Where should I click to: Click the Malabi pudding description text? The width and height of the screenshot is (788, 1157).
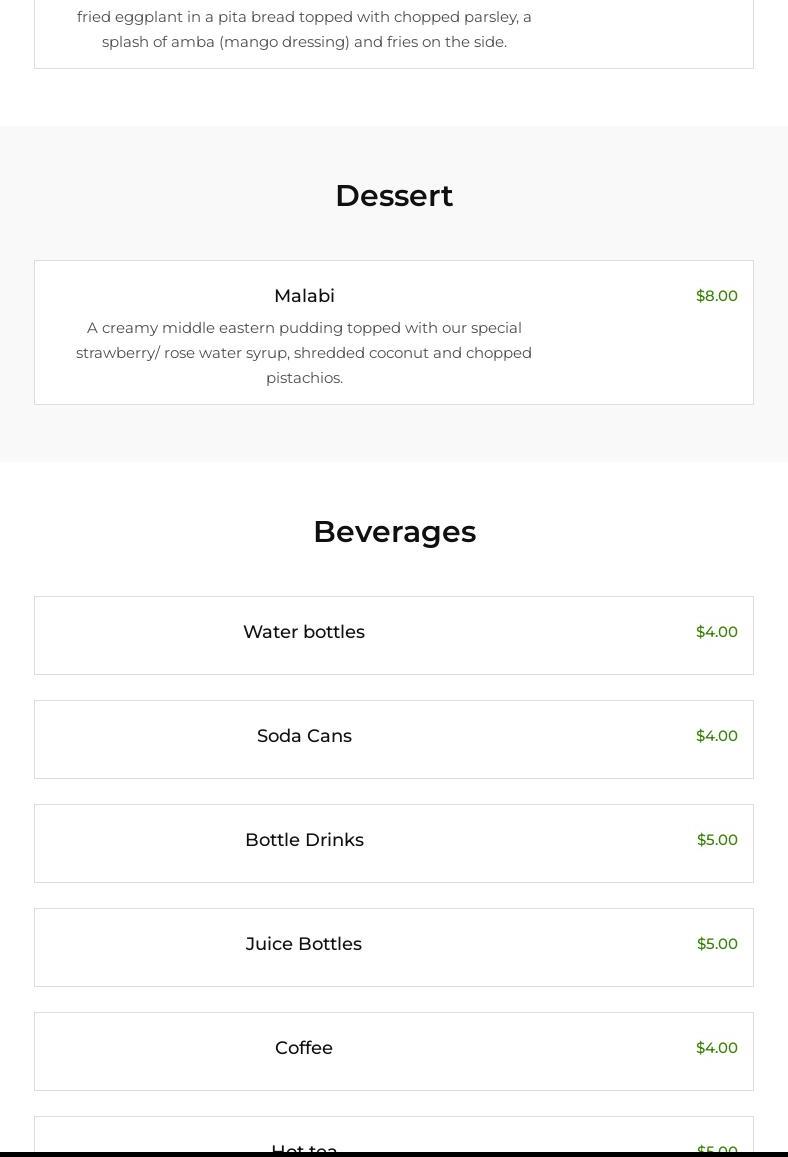click(x=304, y=353)
